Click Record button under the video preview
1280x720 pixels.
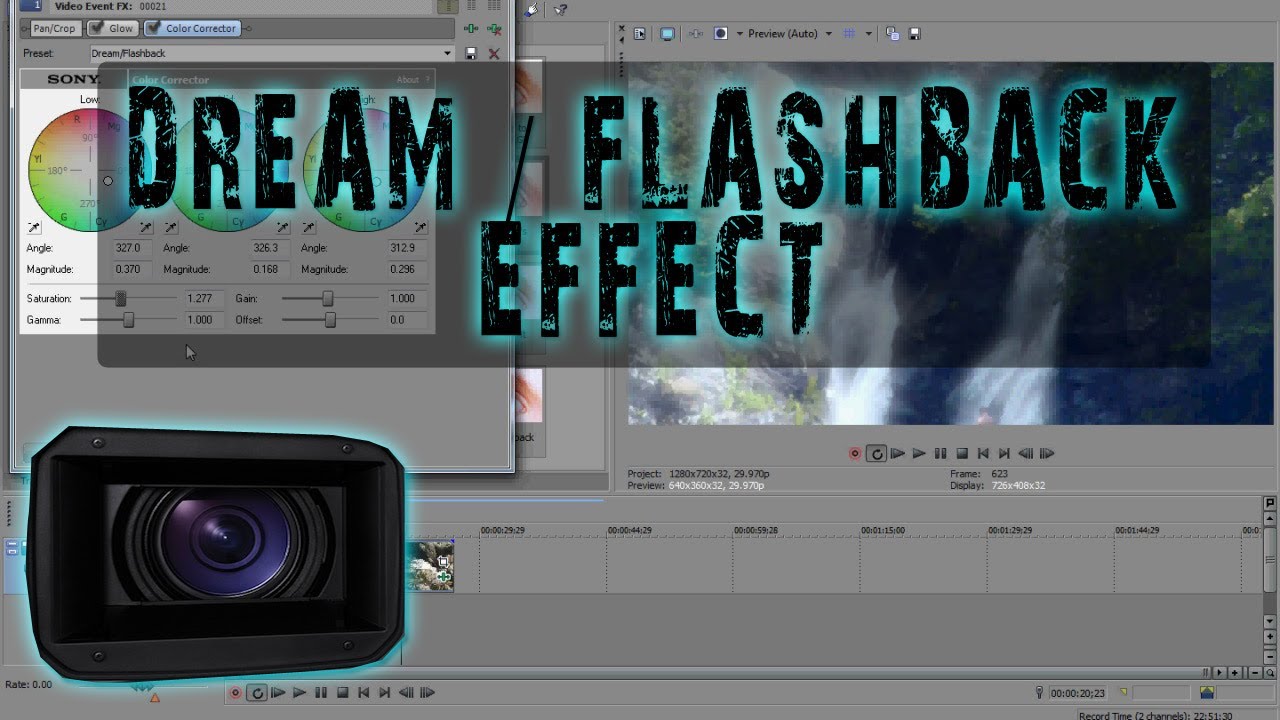coord(854,453)
